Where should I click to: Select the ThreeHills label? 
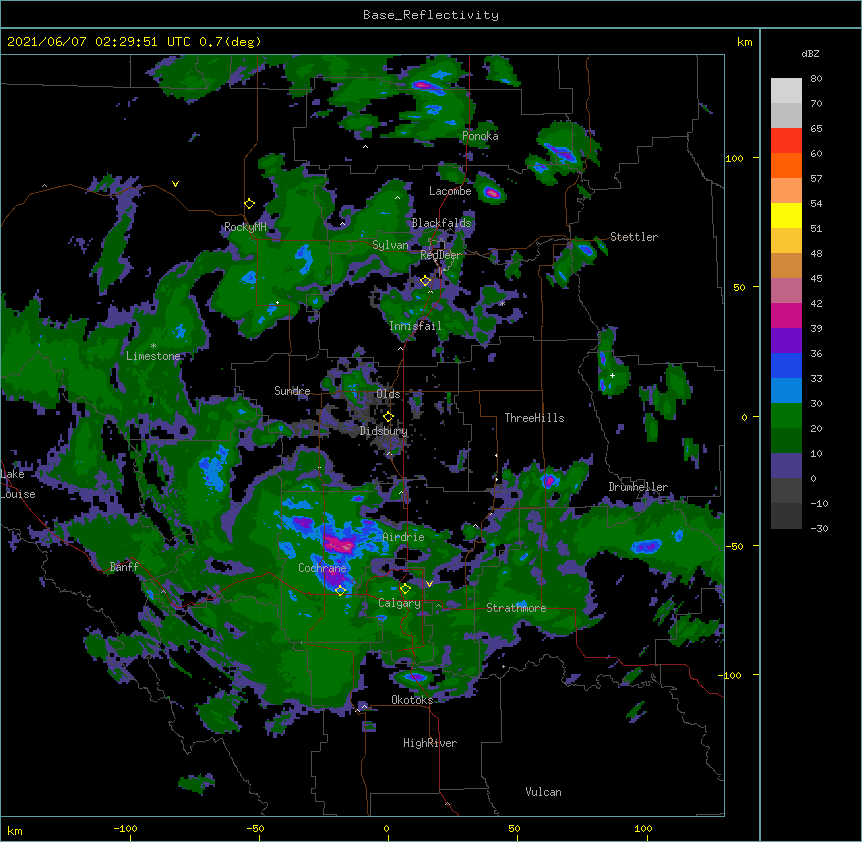(x=534, y=418)
